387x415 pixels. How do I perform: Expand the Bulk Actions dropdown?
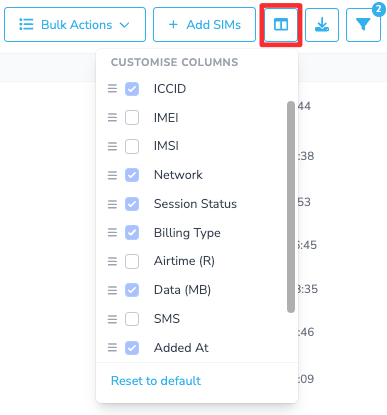pos(75,25)
